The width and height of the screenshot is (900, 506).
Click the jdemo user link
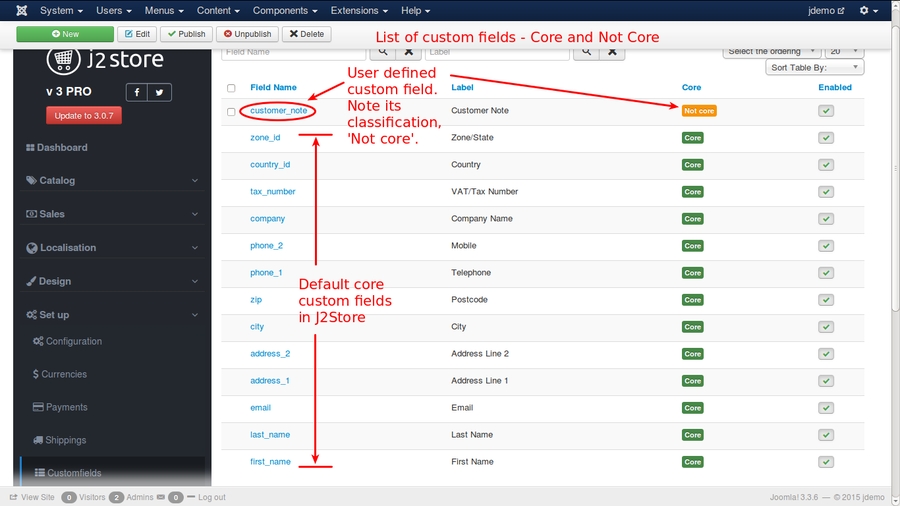826,10
